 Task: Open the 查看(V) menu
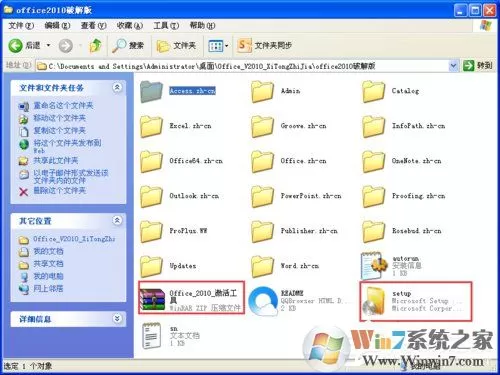[x=93, y=25]
